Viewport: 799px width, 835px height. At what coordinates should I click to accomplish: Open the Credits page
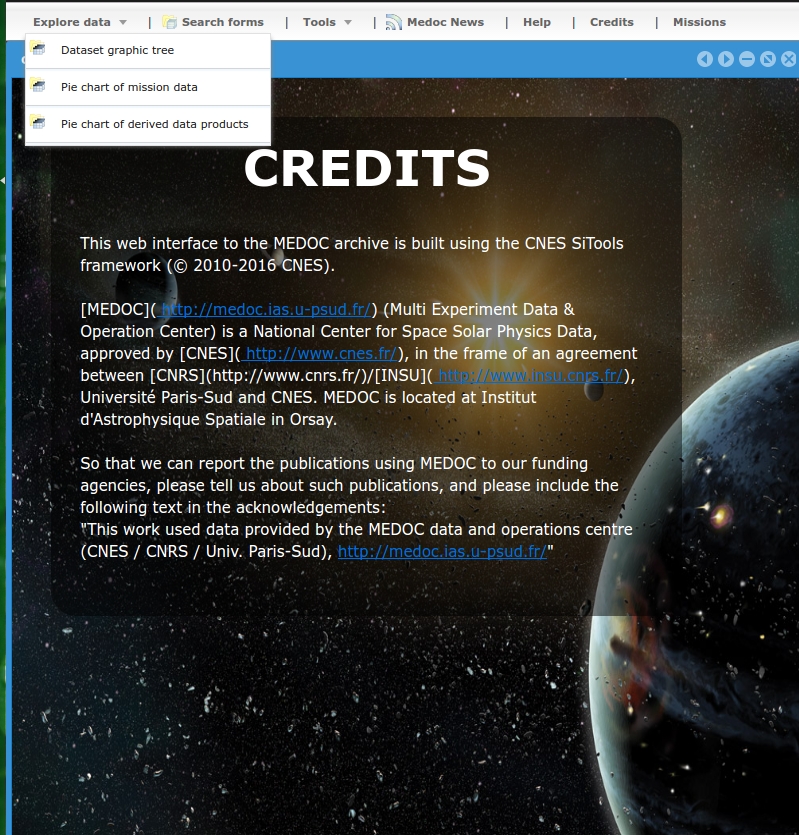point(612,22)
